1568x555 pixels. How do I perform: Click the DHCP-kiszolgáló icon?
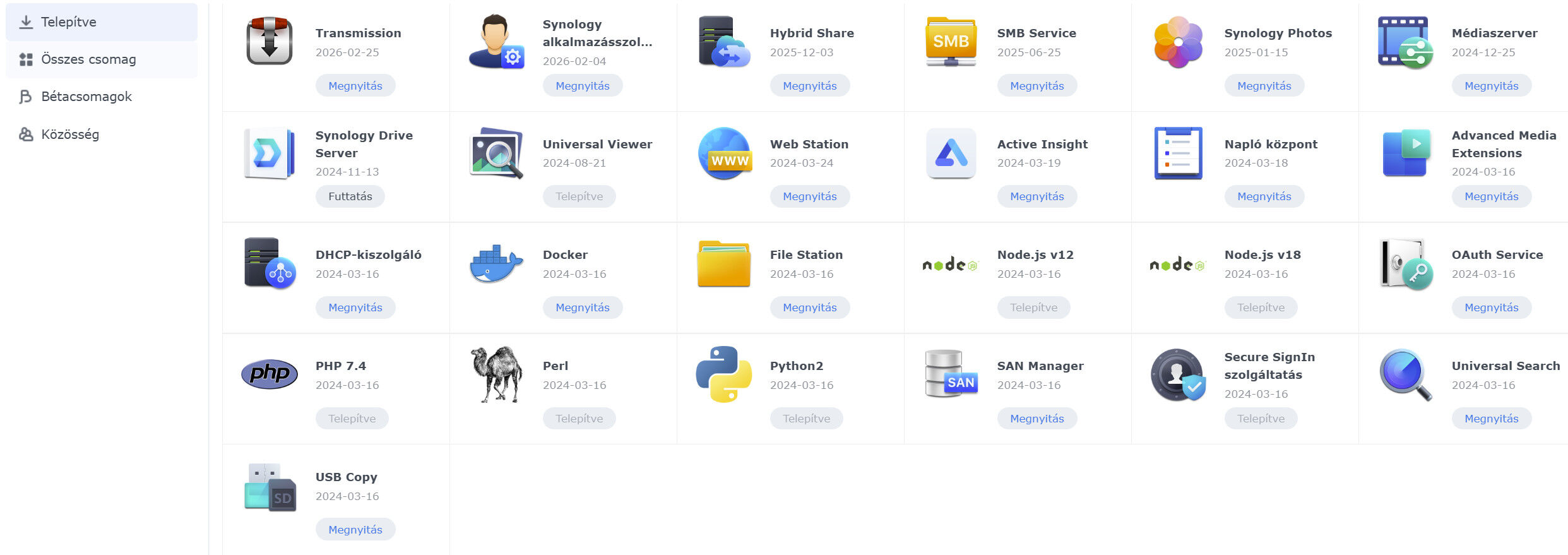pos(270,263)
